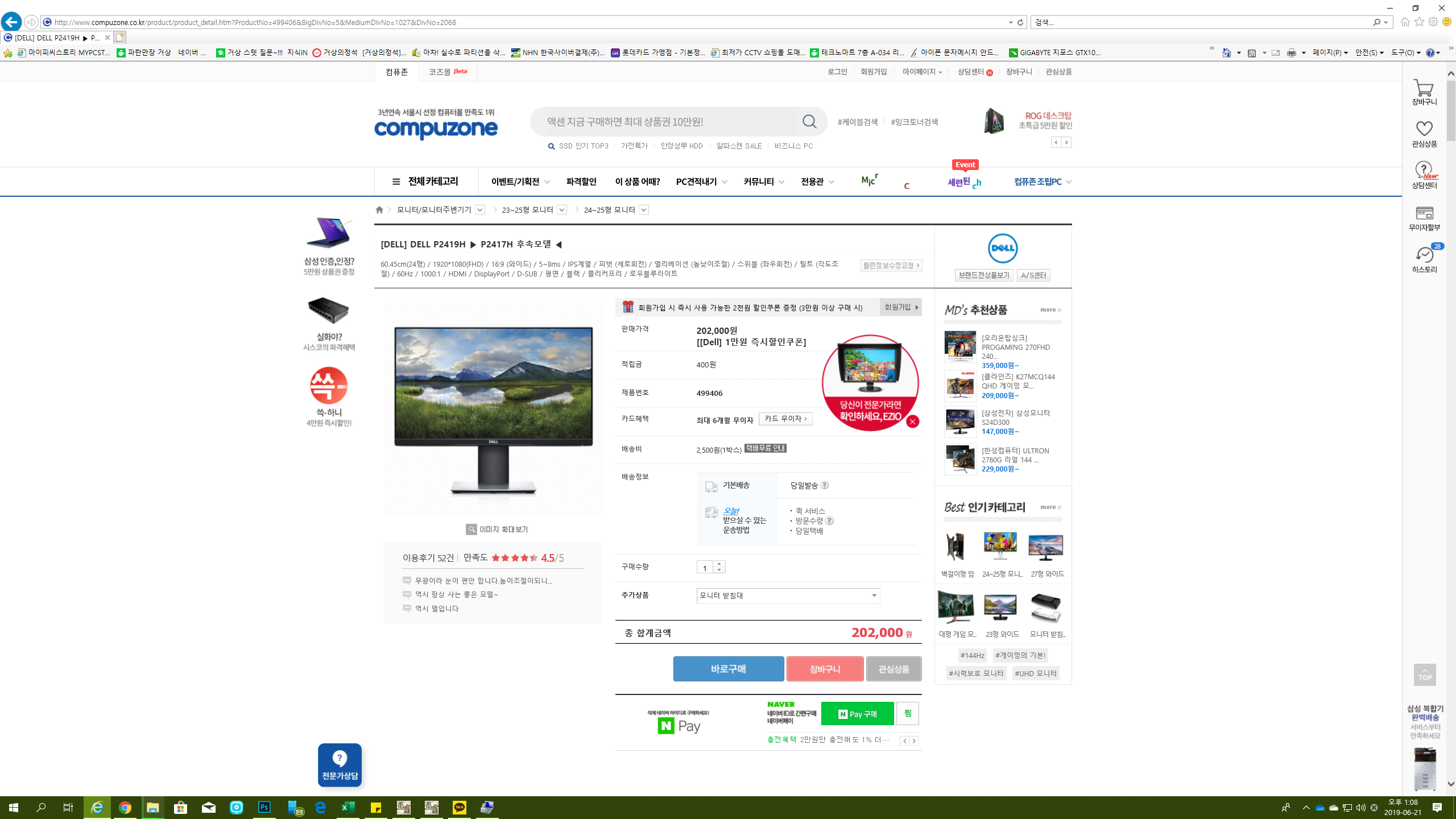Image resolution: width=1456 pixels, height=819 pixels.
Task: Click the 전문가상담 floating help icon
Action: (340, 765)
